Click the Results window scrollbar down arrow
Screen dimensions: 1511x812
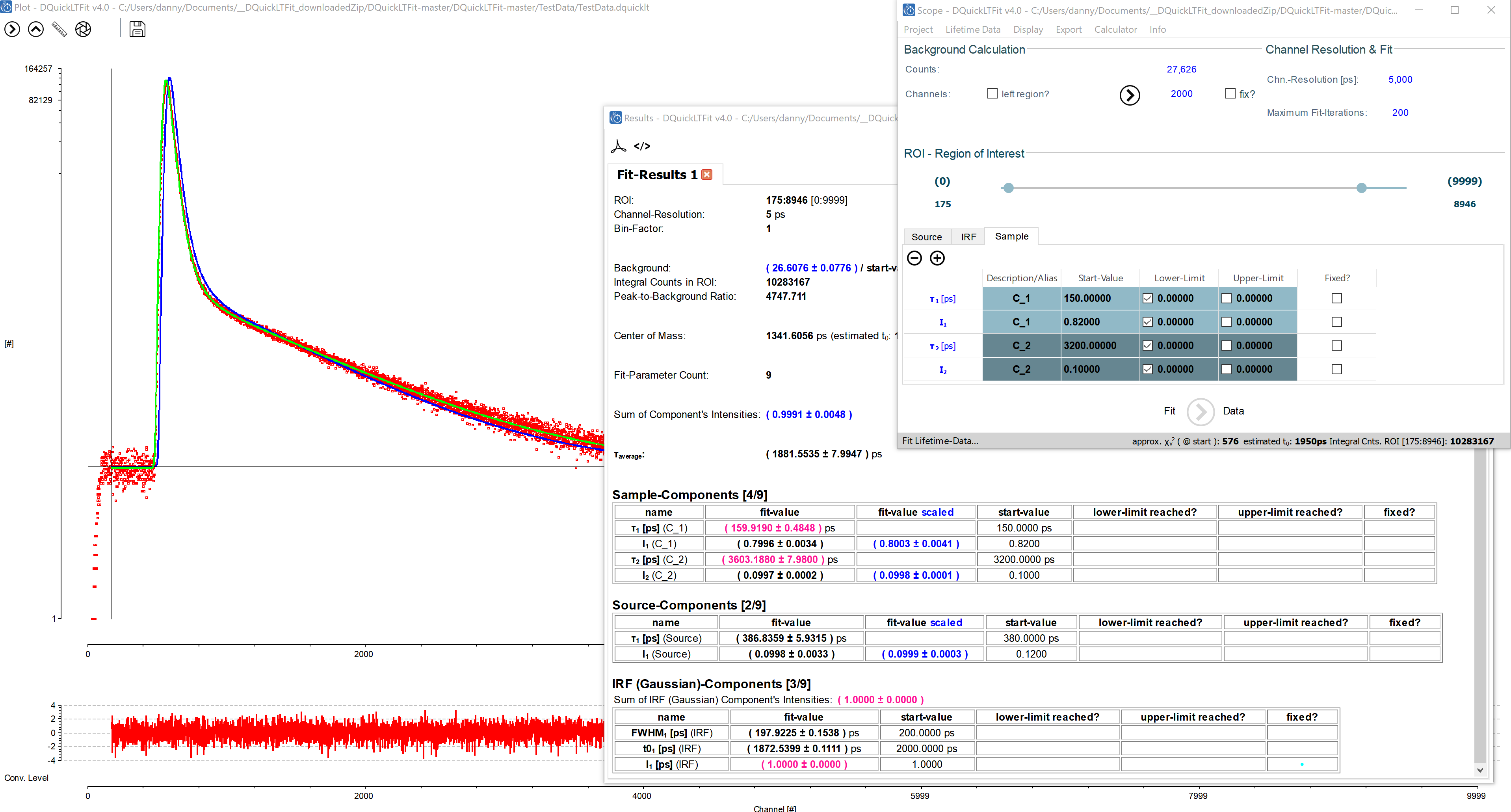[x=1480, y=770]
